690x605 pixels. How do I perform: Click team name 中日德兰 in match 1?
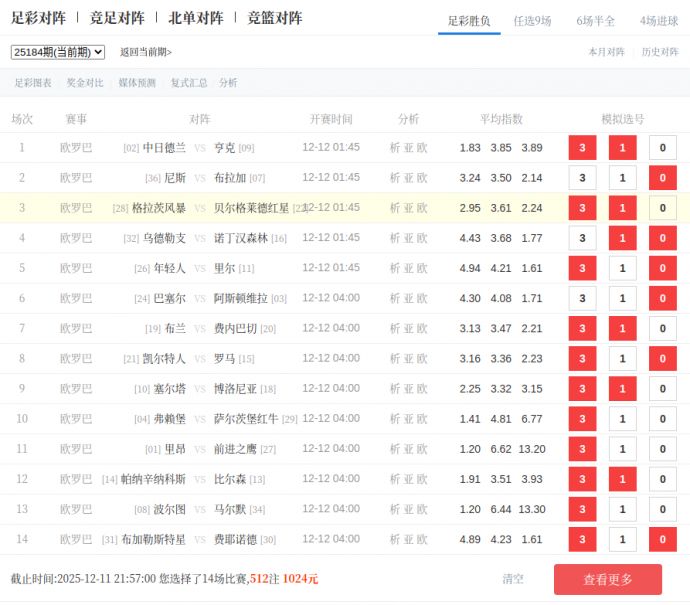(x=164, y=148)
